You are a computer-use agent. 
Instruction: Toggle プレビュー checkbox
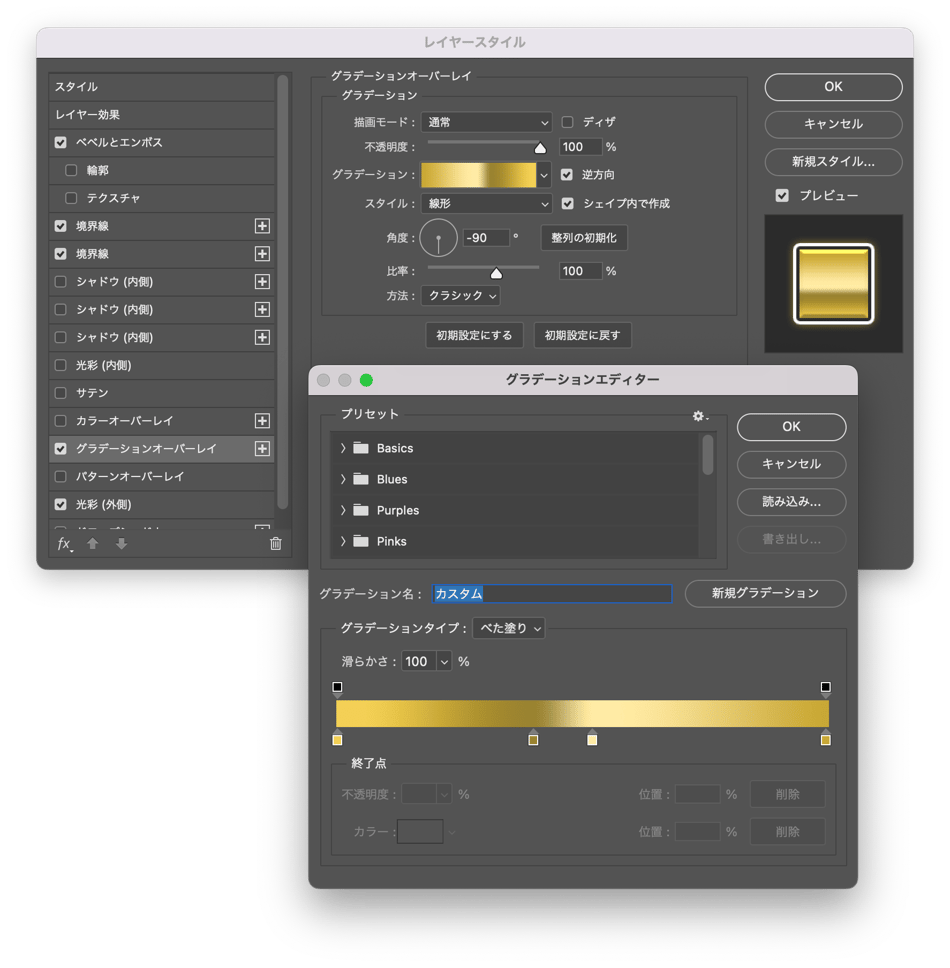(782, 196)
